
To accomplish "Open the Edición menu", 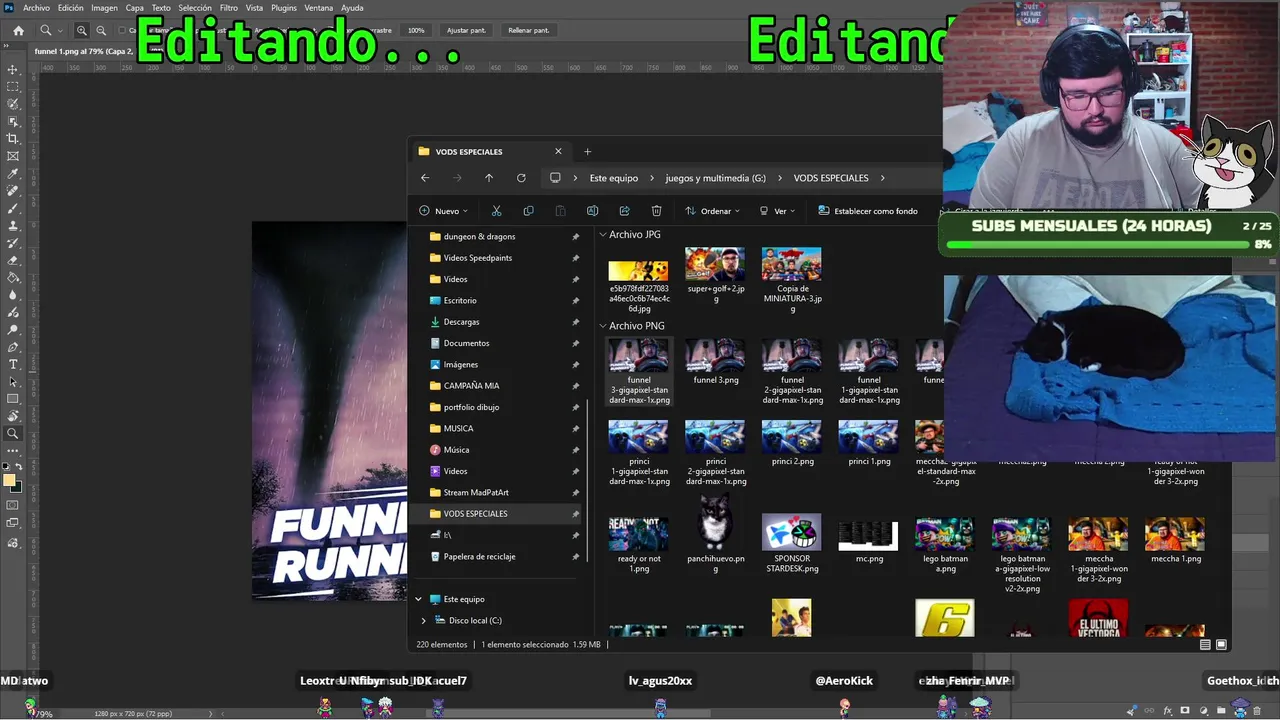I will pos(70,8).
